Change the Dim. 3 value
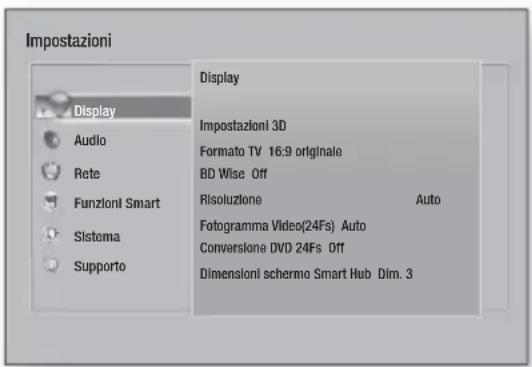Screen dimensions: 532x367 click(x=395, y=274)
